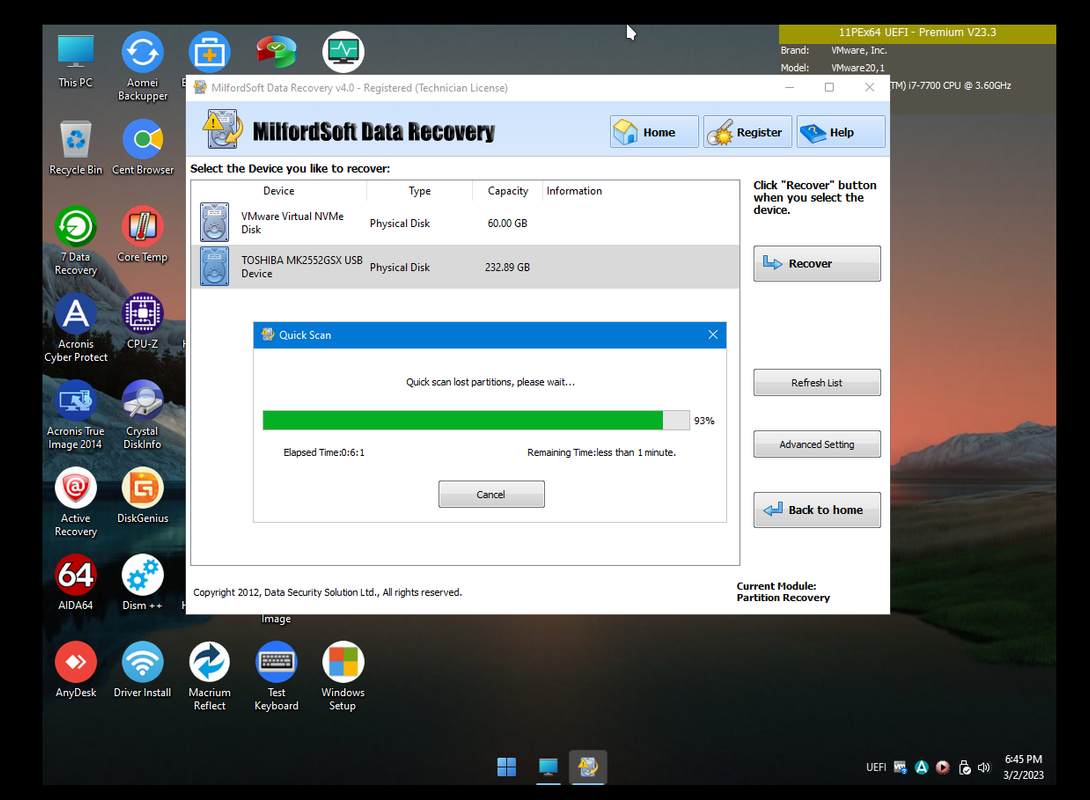Launch Core Temp utility
1090x800 pixels.
(x=143, y=235)
